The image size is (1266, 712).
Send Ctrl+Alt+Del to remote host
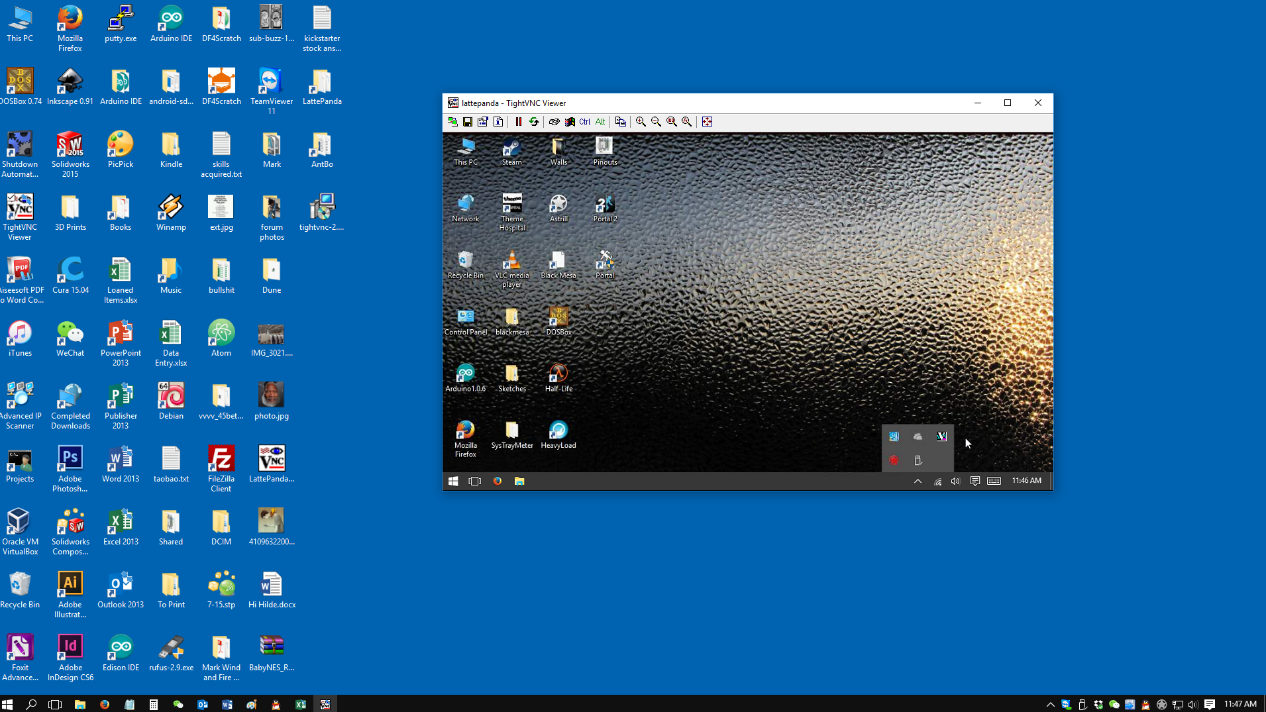click(554, 122)
